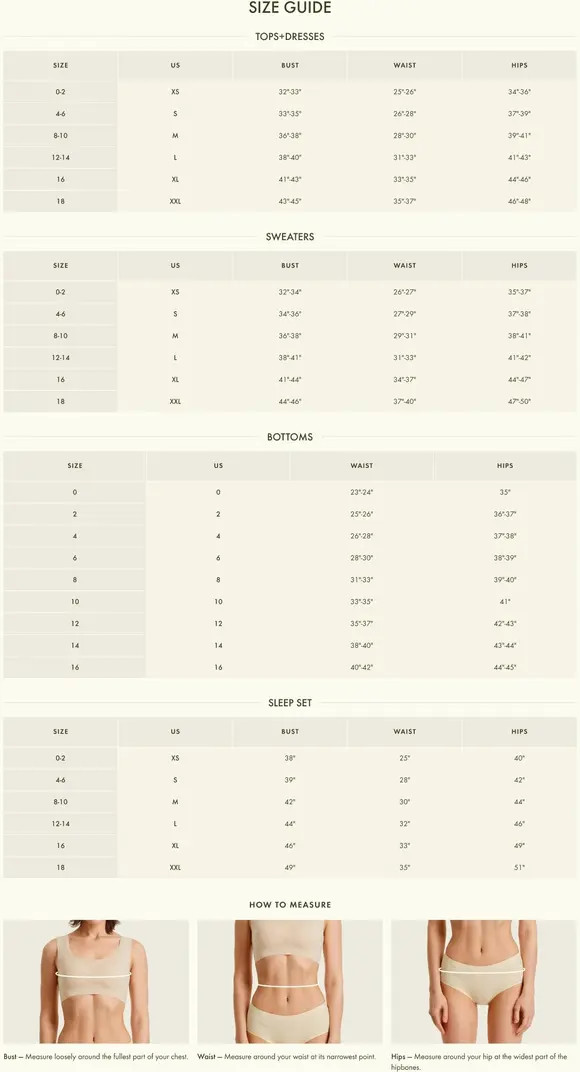The height and width of the screenshot is (1072, 580).
Task: Click the How To Measure heading
Action: pos(290,904)
